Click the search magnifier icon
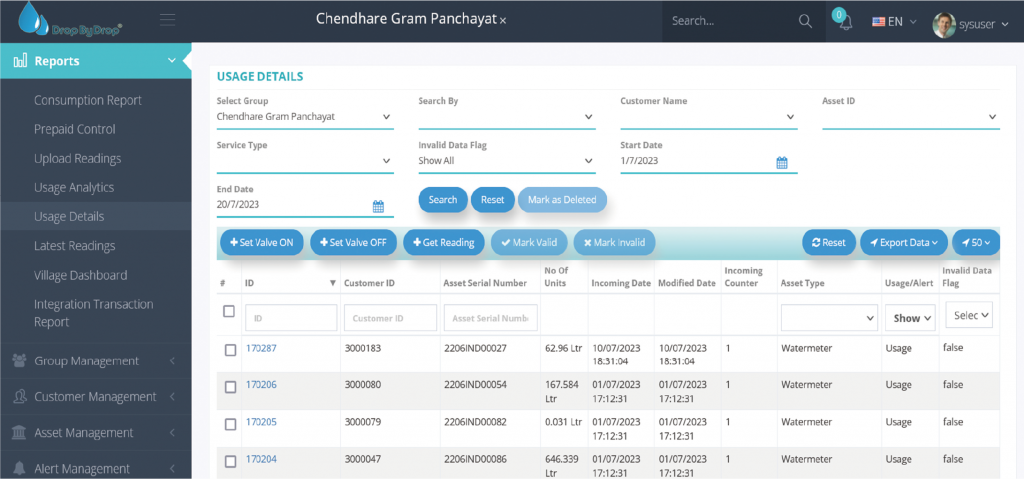 [x=805, y=21]
